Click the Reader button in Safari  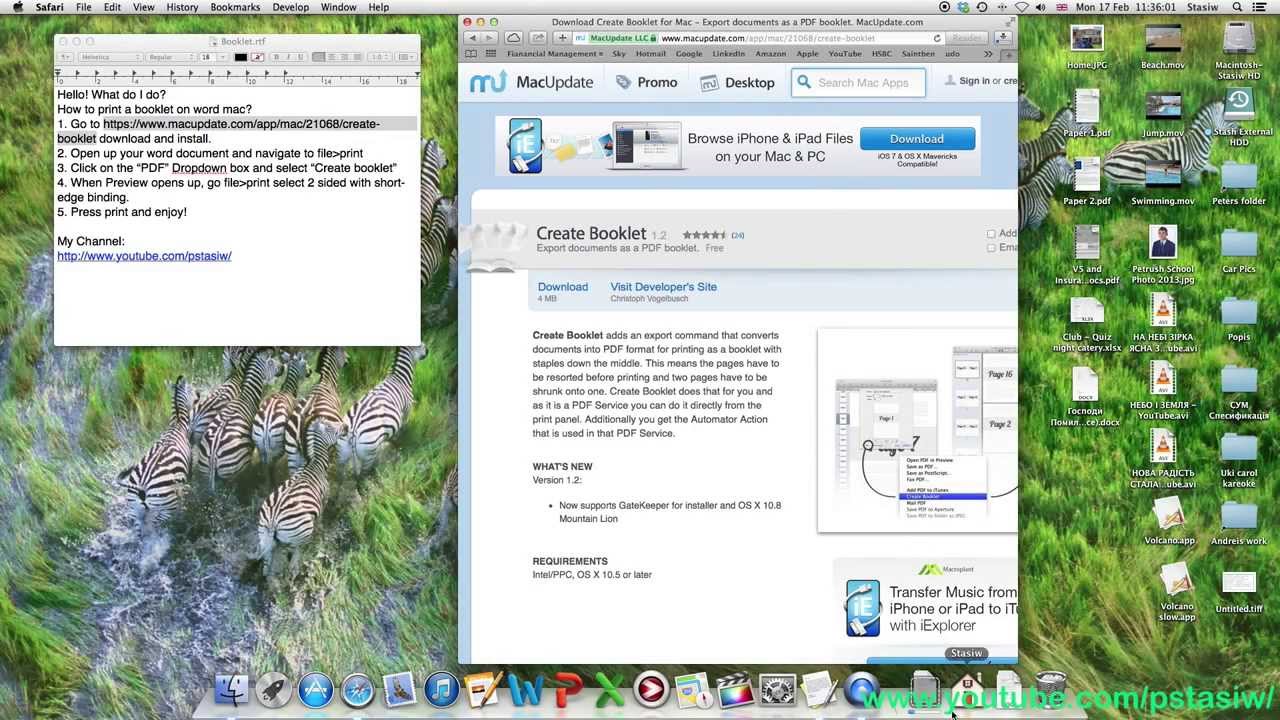(967, 38)
